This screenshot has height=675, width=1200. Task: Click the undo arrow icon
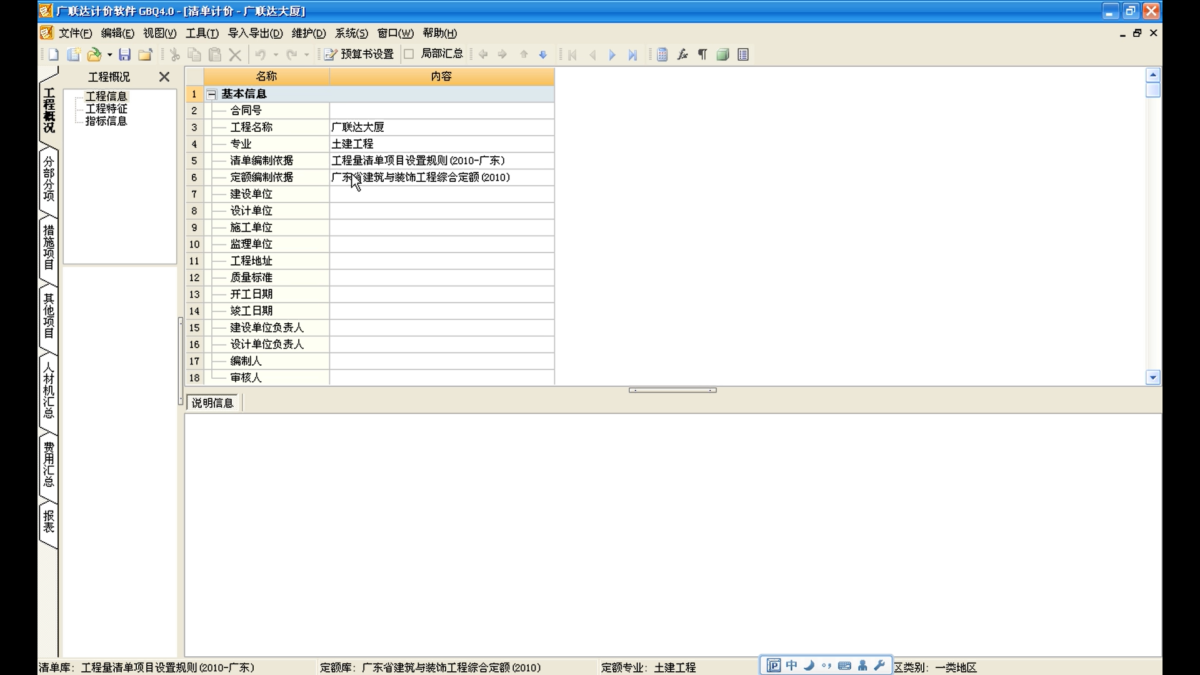coord(260,55)
